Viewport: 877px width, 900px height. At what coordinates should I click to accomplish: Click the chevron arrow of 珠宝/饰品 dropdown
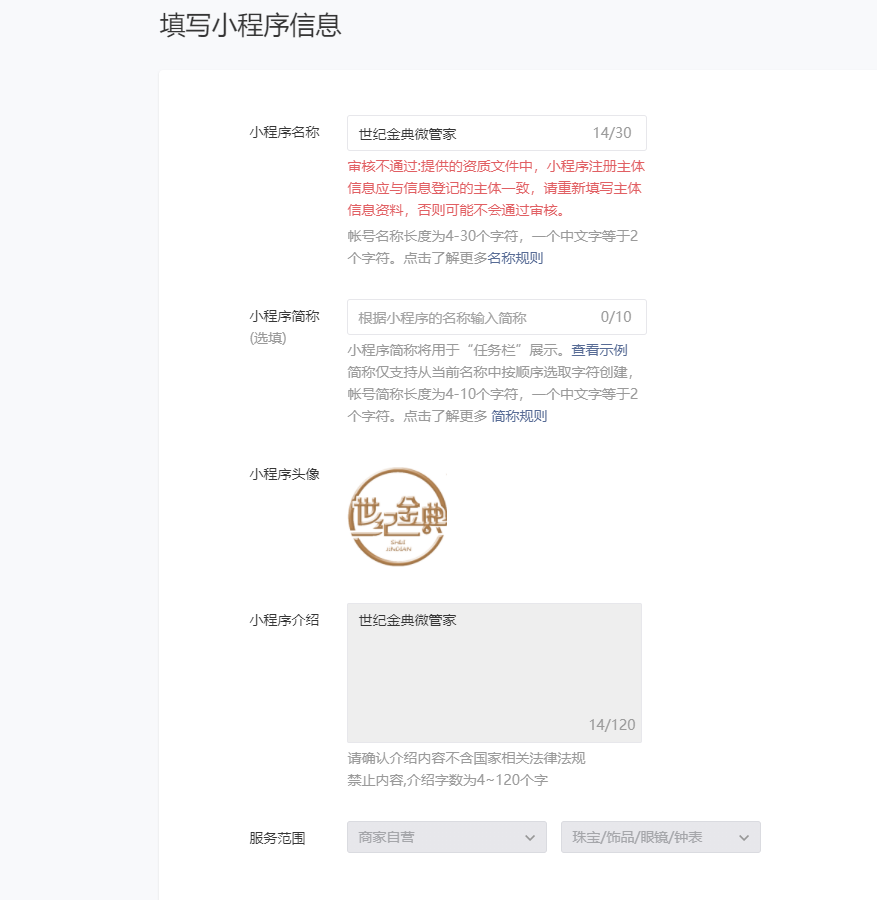(x=744, y=838)
